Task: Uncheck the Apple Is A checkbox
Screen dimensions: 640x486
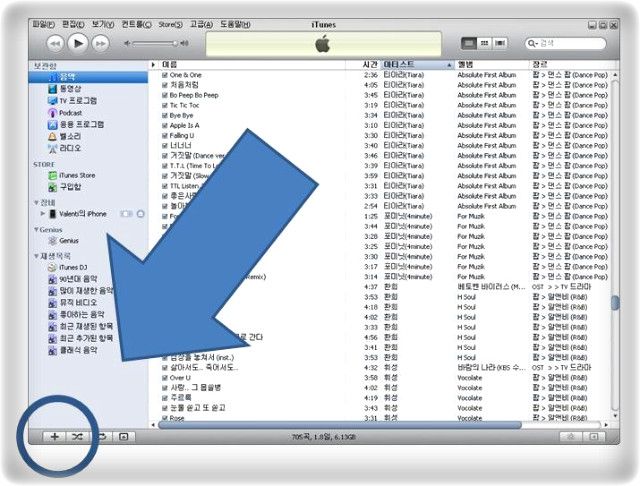Action: (x=164, y=126)
